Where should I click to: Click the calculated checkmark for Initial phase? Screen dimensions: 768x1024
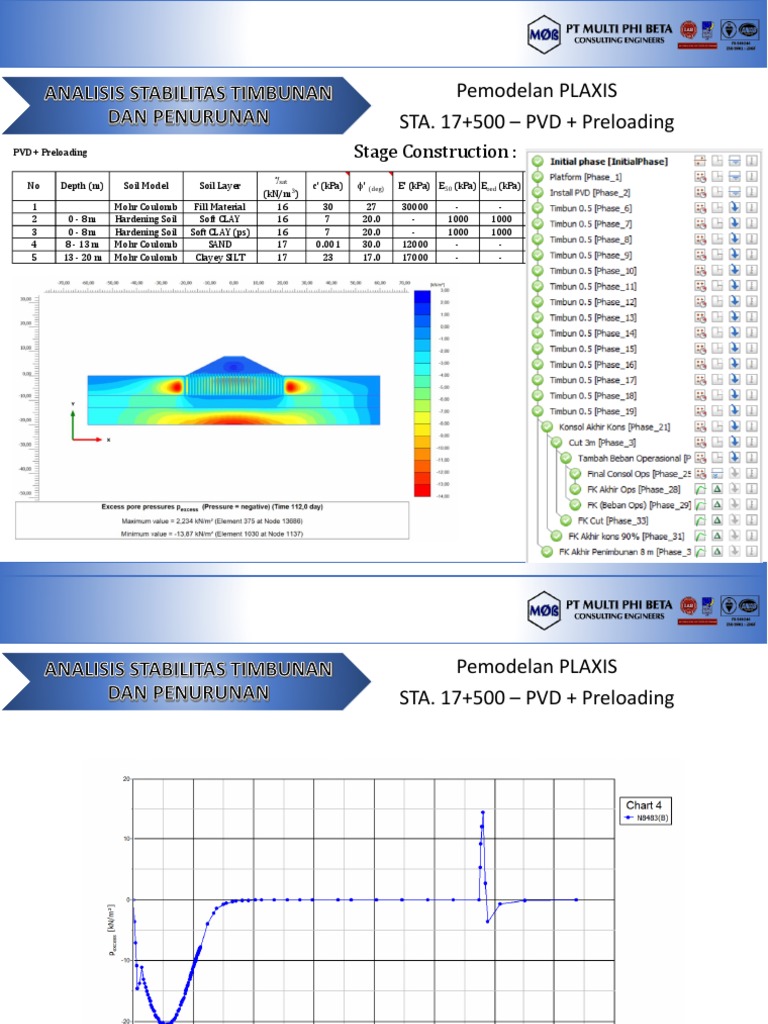537,161
